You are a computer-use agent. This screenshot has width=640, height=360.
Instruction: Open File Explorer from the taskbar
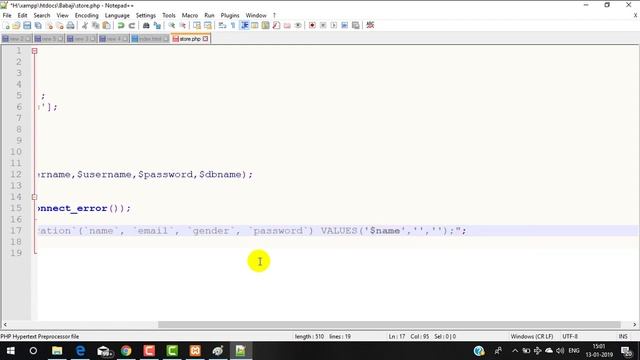(x=57, y=351)
